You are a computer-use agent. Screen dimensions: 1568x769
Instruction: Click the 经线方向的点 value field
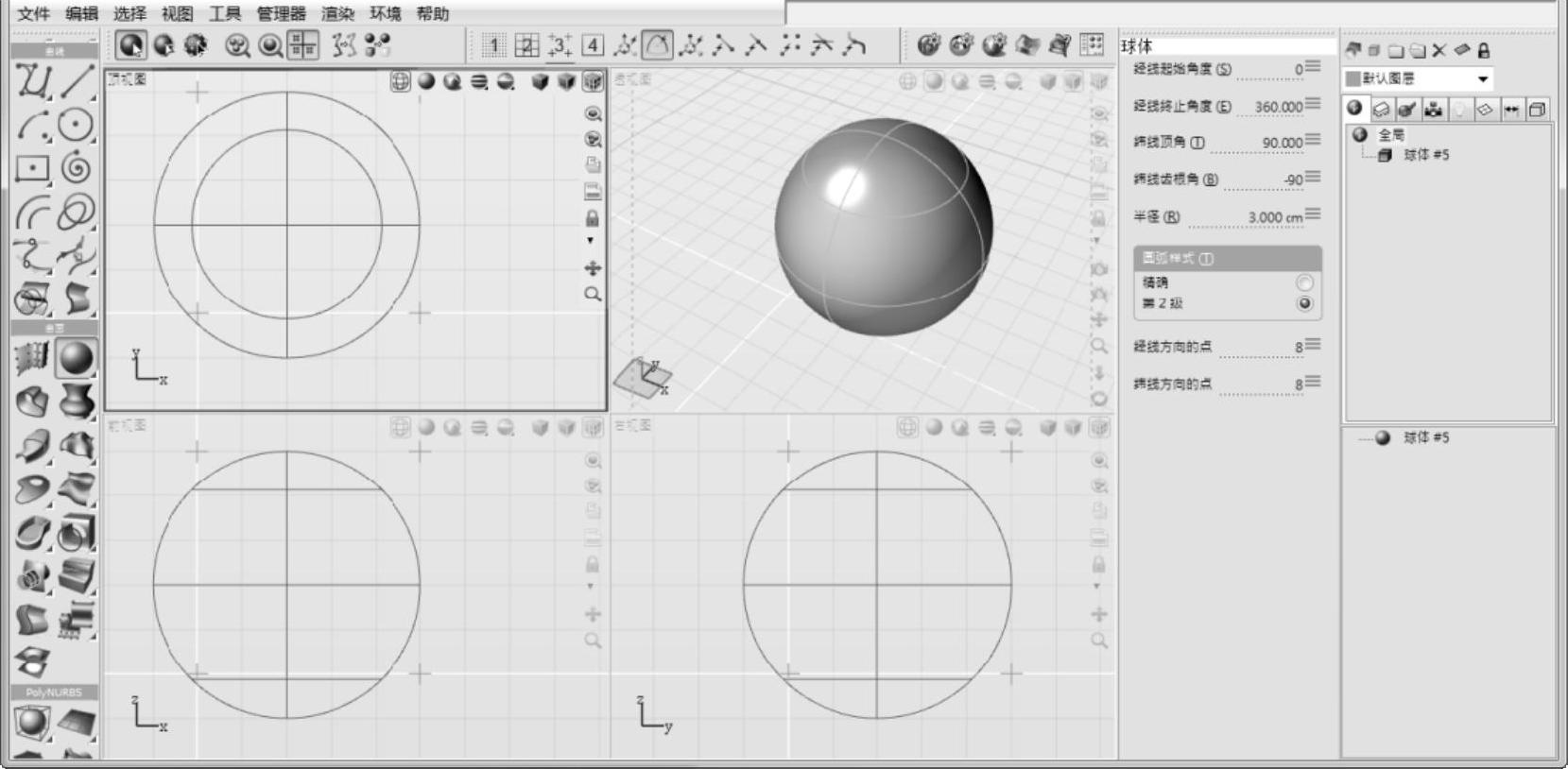[x=1262, y=348]
